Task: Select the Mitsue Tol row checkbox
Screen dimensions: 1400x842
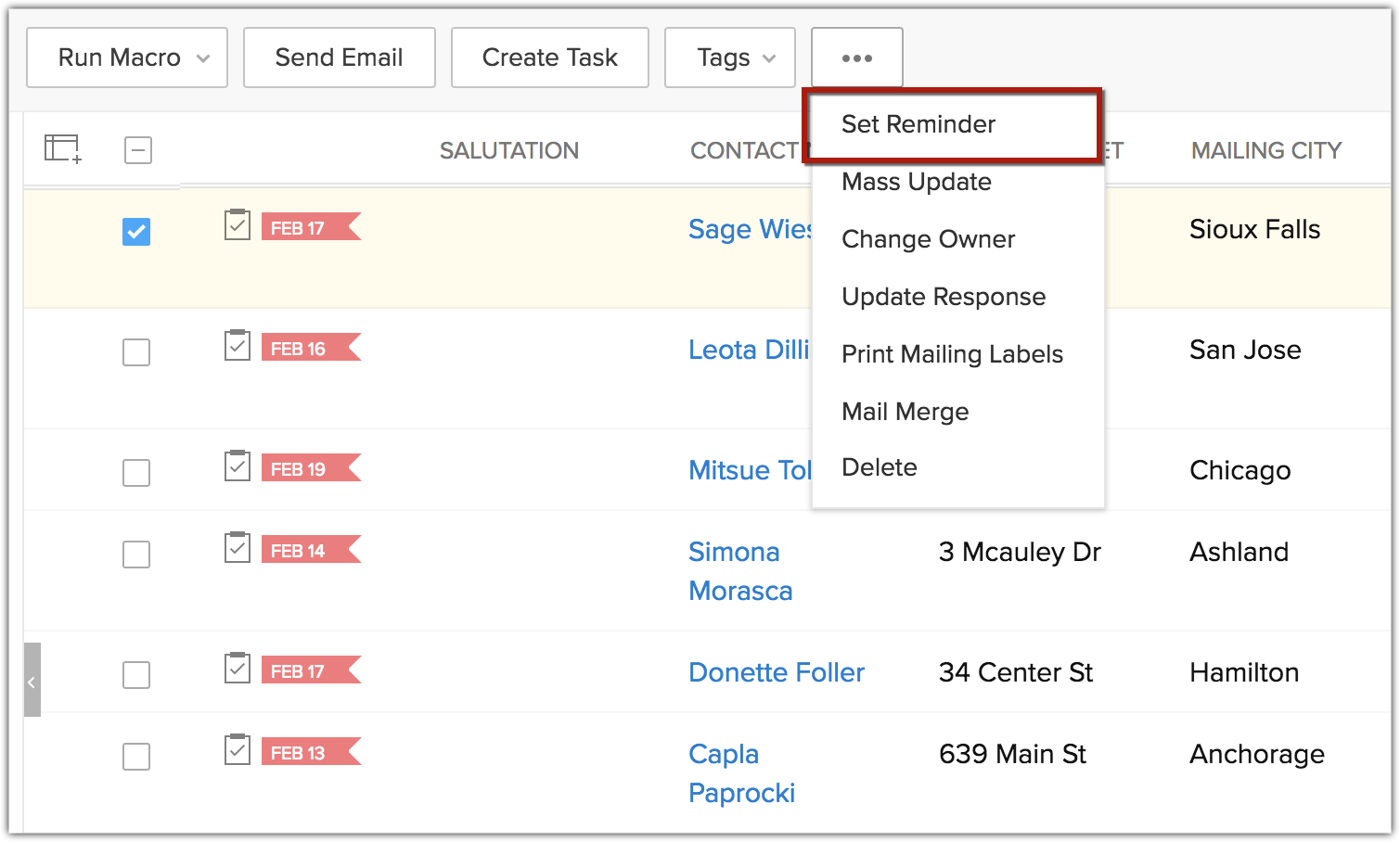Action: [x=136, y=473]
